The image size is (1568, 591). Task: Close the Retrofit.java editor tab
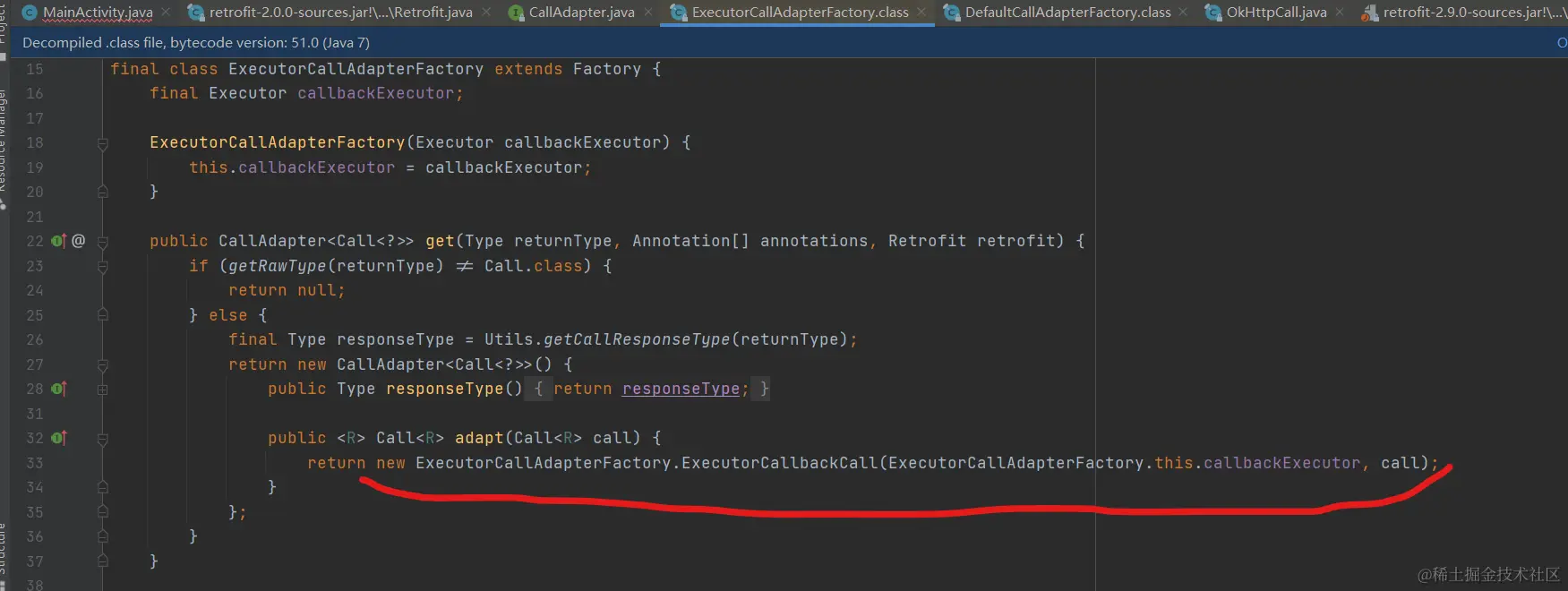[486, 13]
